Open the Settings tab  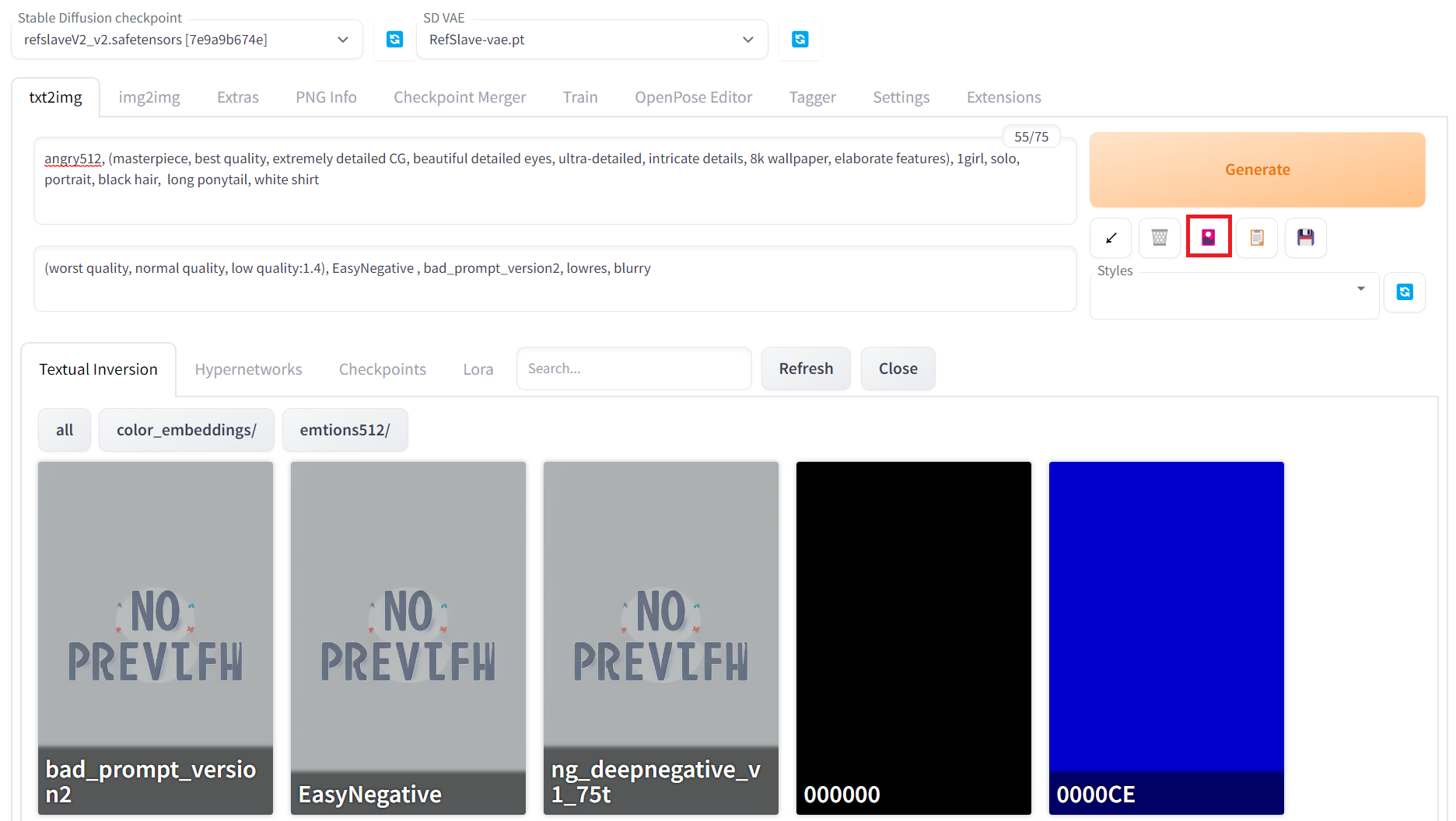901,97
